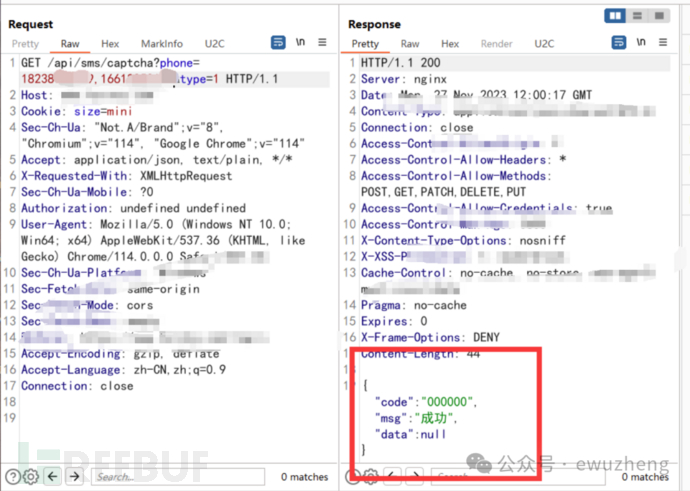Screen dimensions: 690x491
Task: Toggle show non-printable chars (\n) in Request
Action: [300, 42]
